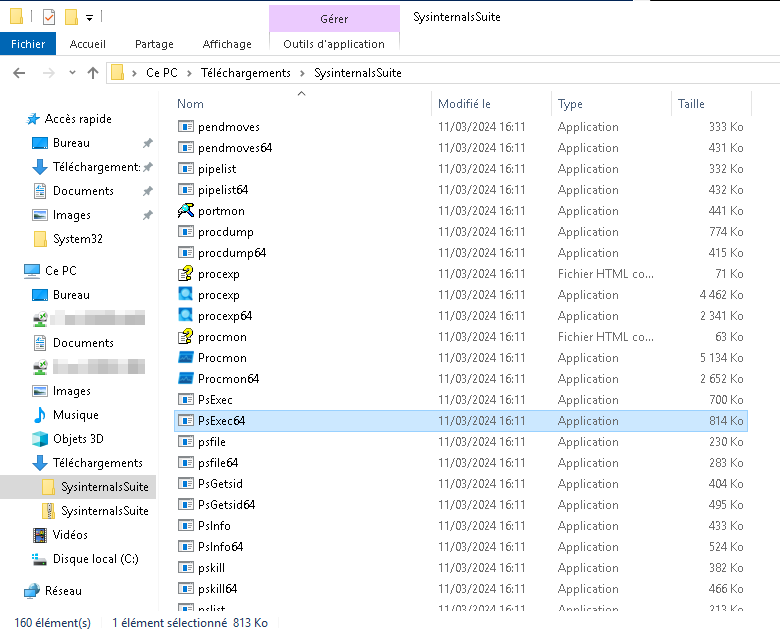Click the SysinternalsSuite address bar segment

click(358, 73)
